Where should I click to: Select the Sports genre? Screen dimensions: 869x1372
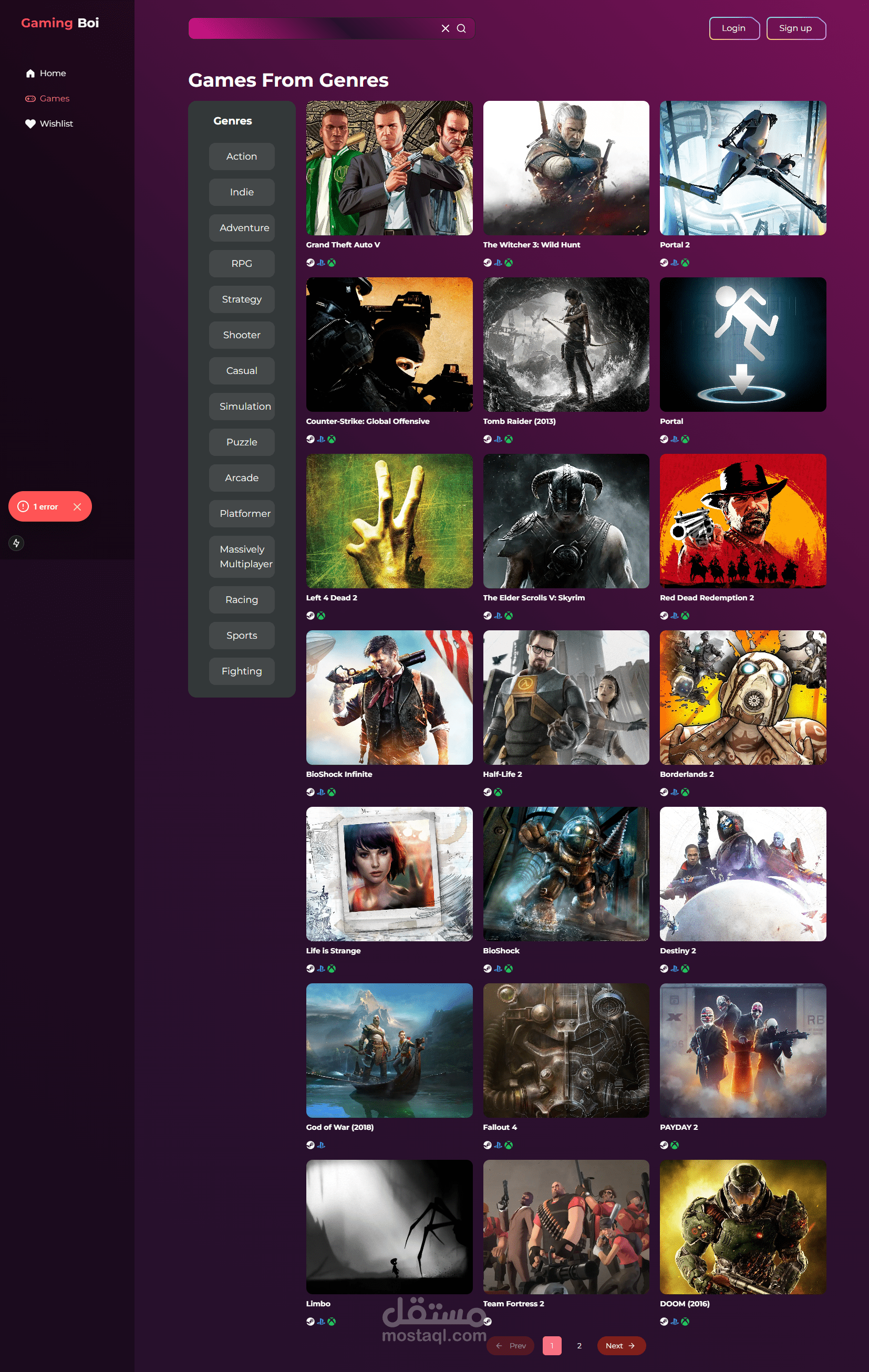[x=242, y=636]
